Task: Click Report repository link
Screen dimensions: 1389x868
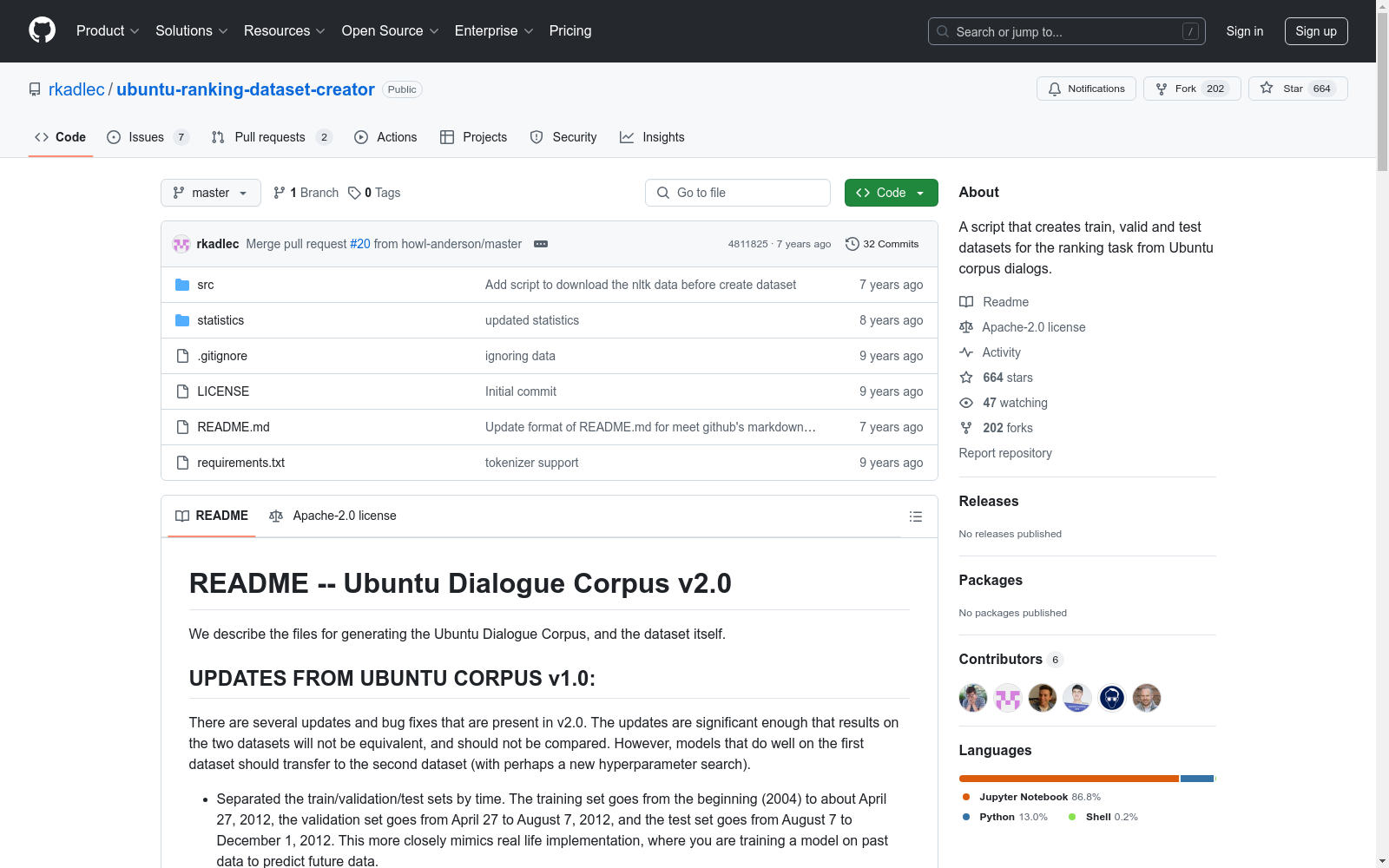Action: coord(1005,453)
